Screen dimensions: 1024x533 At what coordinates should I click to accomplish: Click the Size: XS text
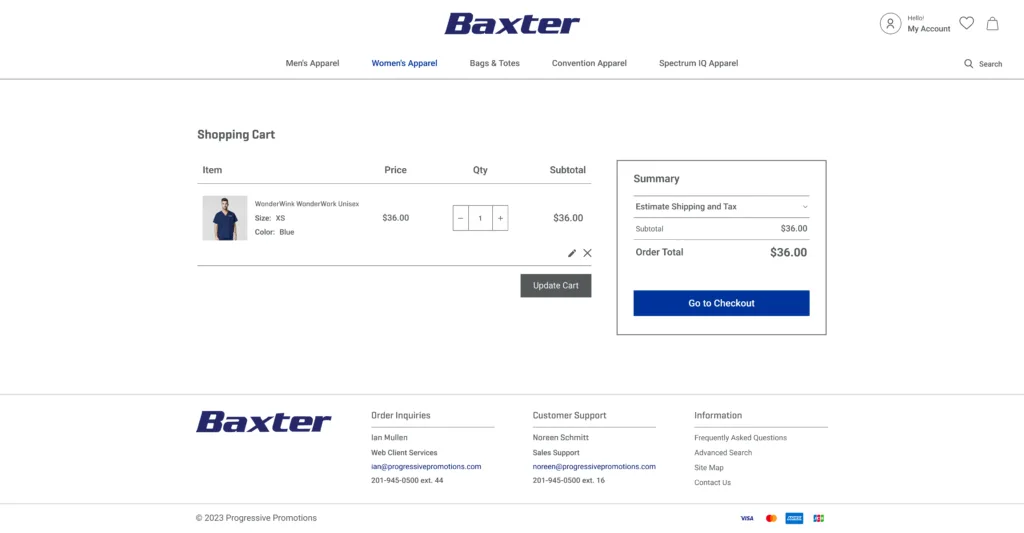[270, 218]
